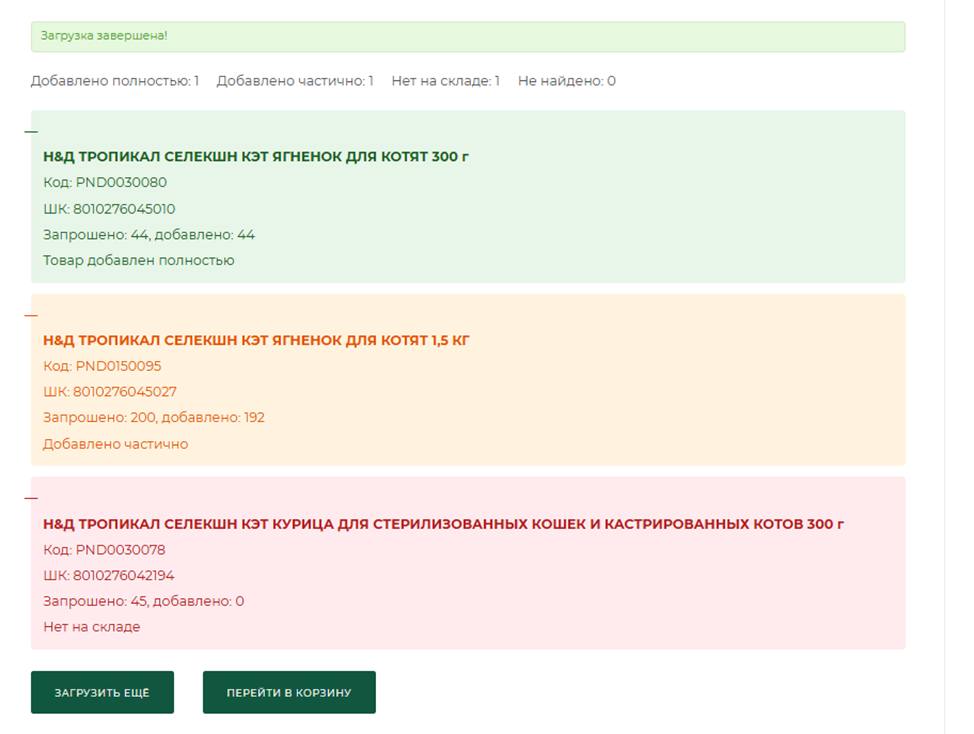The height and width of the screenshot is (734, 974).
Task: Click 'Запрошено: 44, добавлено: 44' line
Action: 149,235
